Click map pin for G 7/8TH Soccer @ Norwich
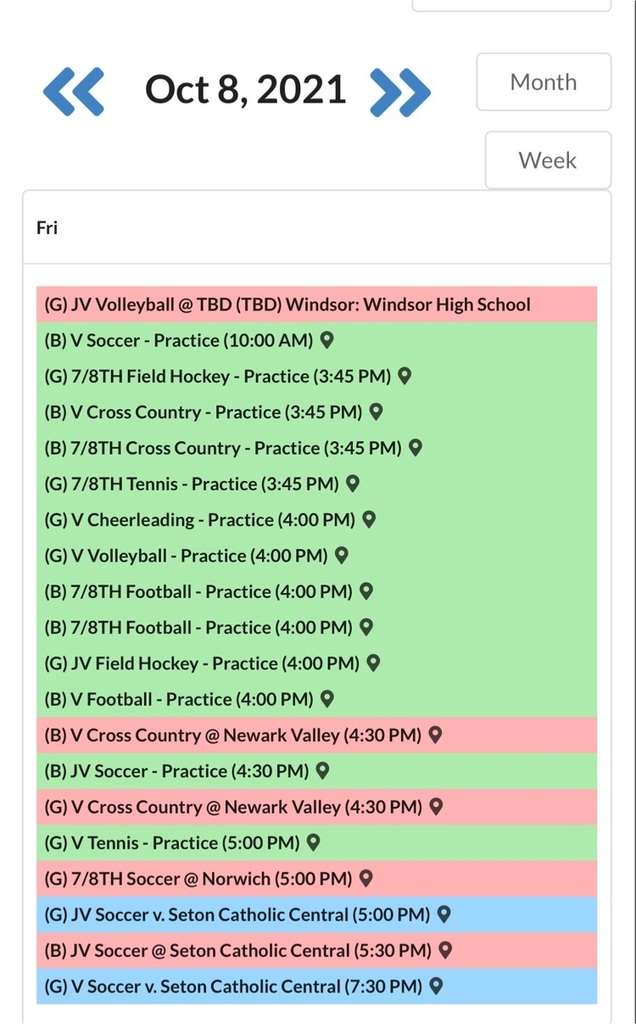The width and height of the screenshot is (636, 1024). (x=366, y=878)
